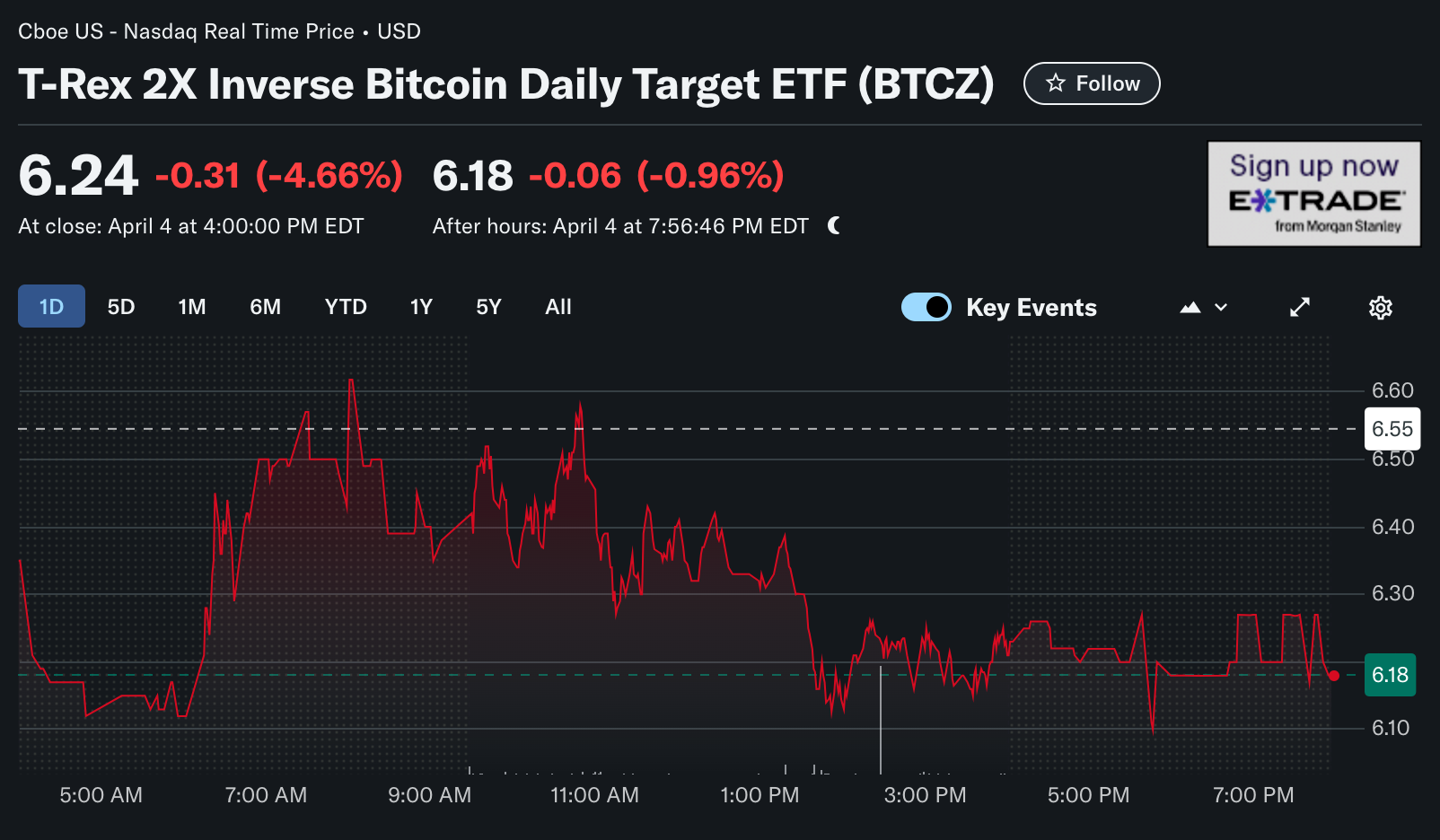The height and width of the screenshot is (840, 1440).
Task: Click the star icon inside the Follow button
Action: (1055, 83)
